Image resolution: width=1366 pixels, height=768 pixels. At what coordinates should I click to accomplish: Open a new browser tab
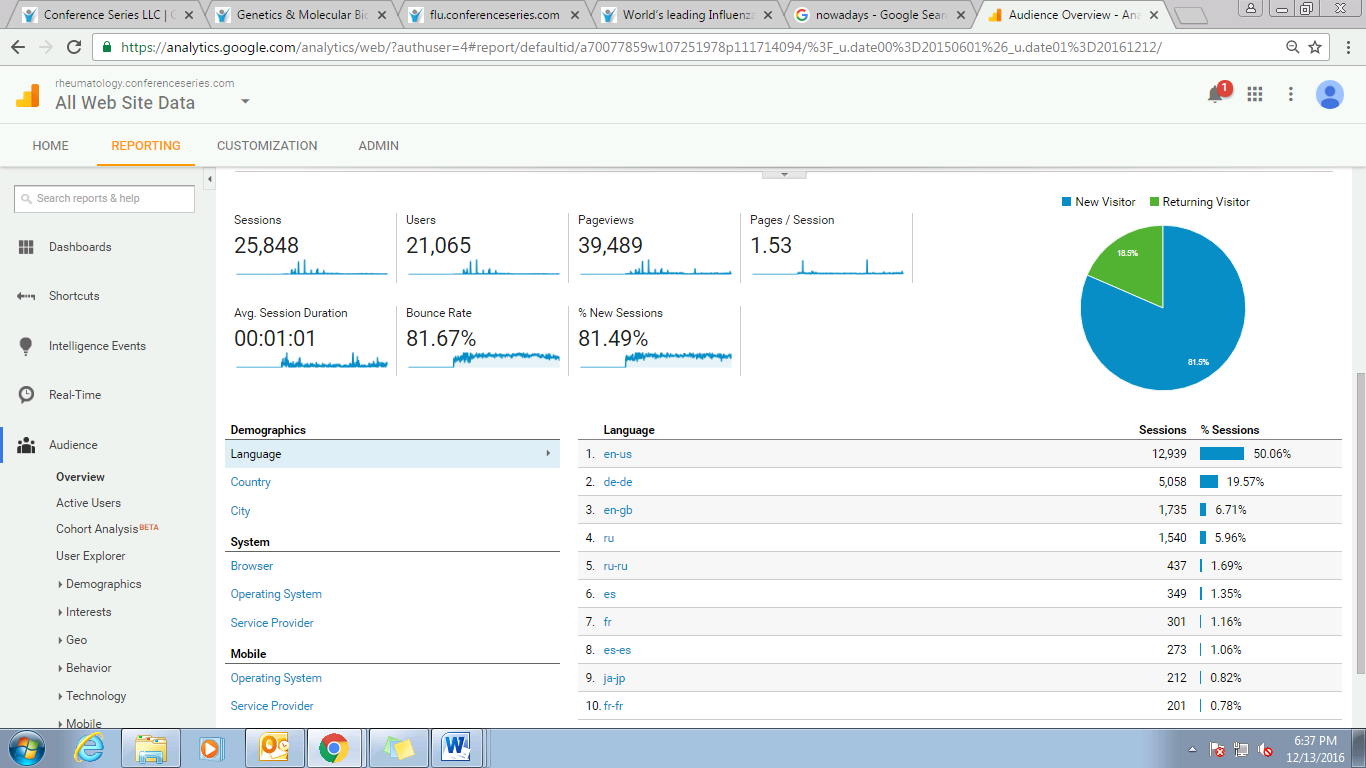tap(1191, 15)
